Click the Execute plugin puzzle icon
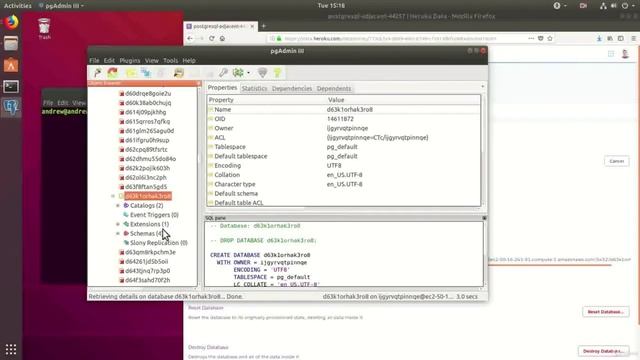This screenshot has width=640, height=360. pos(238,73)
